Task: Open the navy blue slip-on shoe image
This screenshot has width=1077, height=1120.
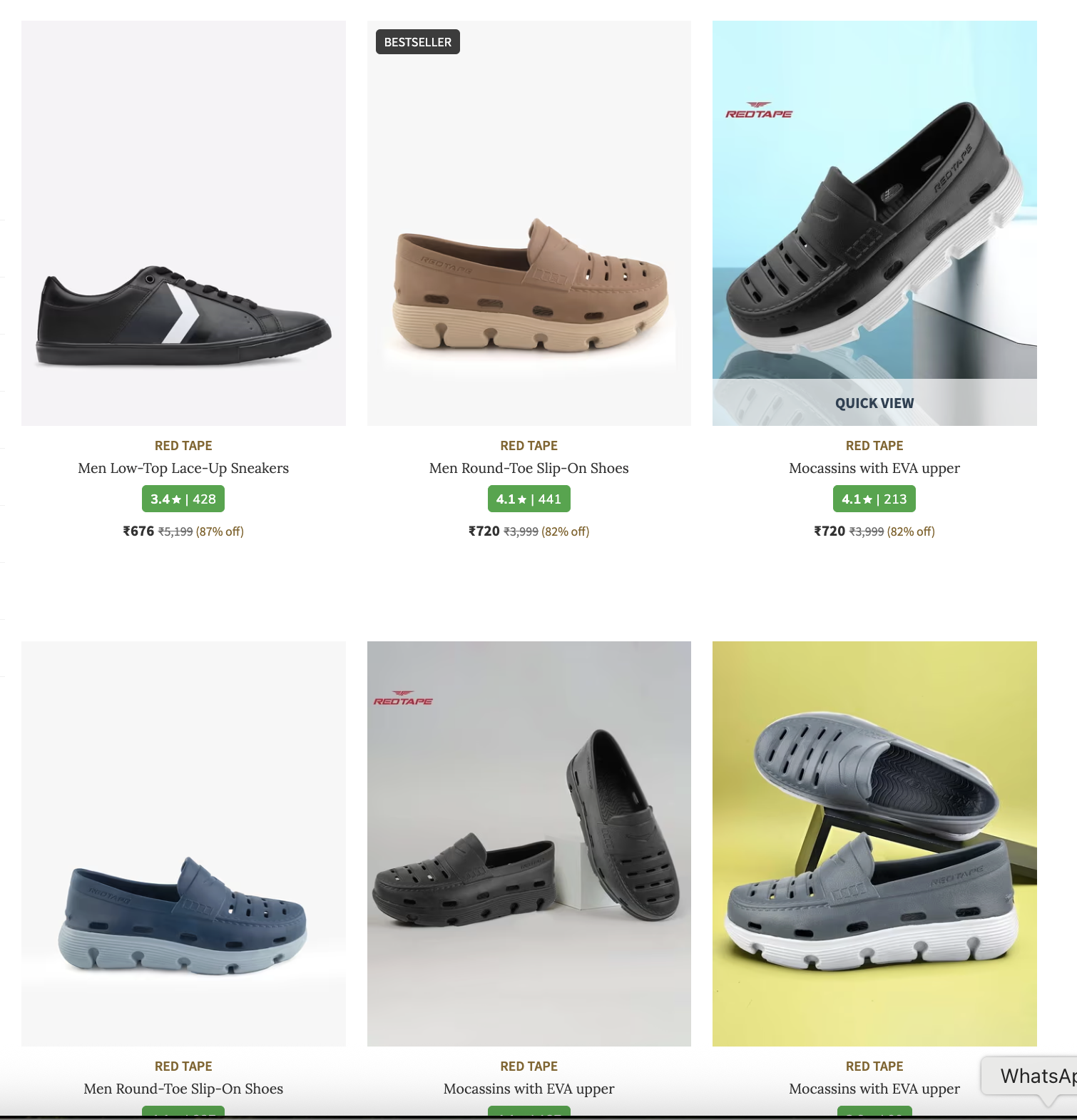Action: pos(183,843)
